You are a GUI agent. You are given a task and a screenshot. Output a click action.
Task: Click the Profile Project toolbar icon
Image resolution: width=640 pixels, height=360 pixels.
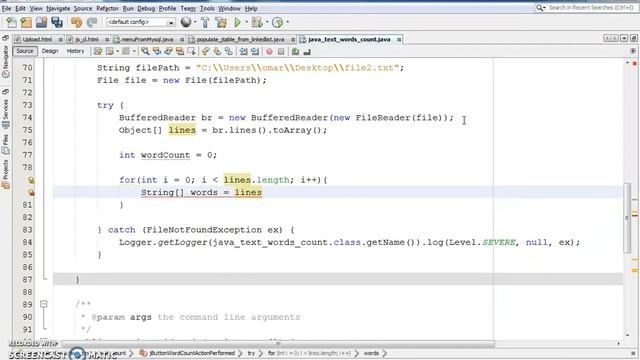tap(278, 22)
